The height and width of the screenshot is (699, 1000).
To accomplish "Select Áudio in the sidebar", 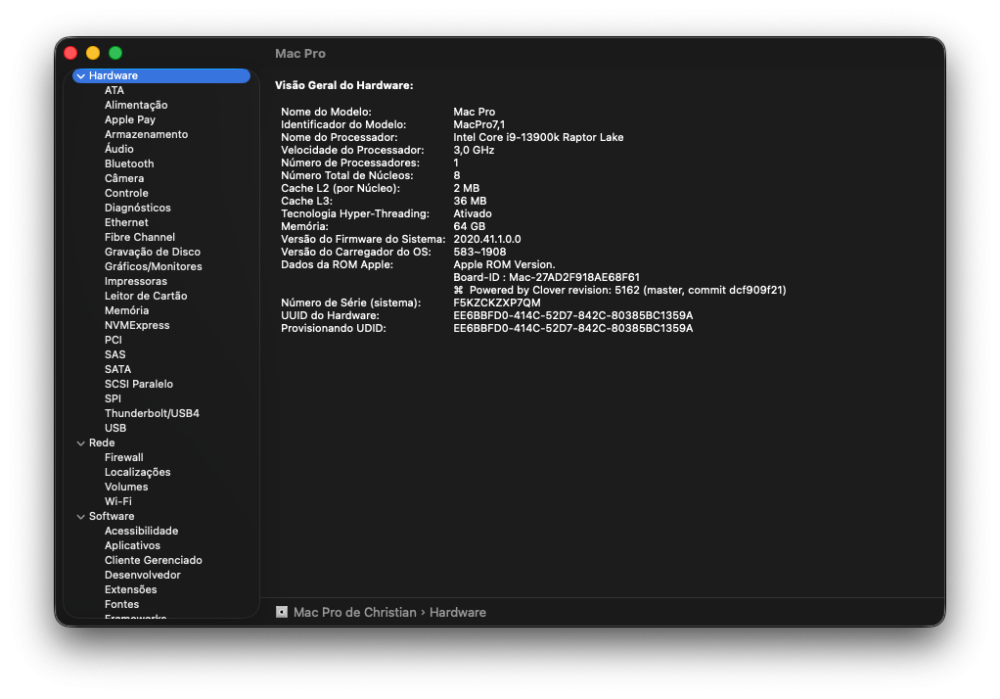I will 119,149.
